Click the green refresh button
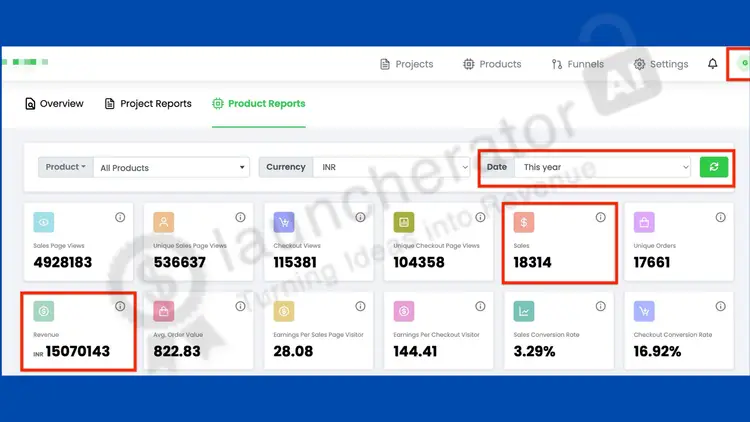This screenshot has width=750, height=422. [713, 167]
